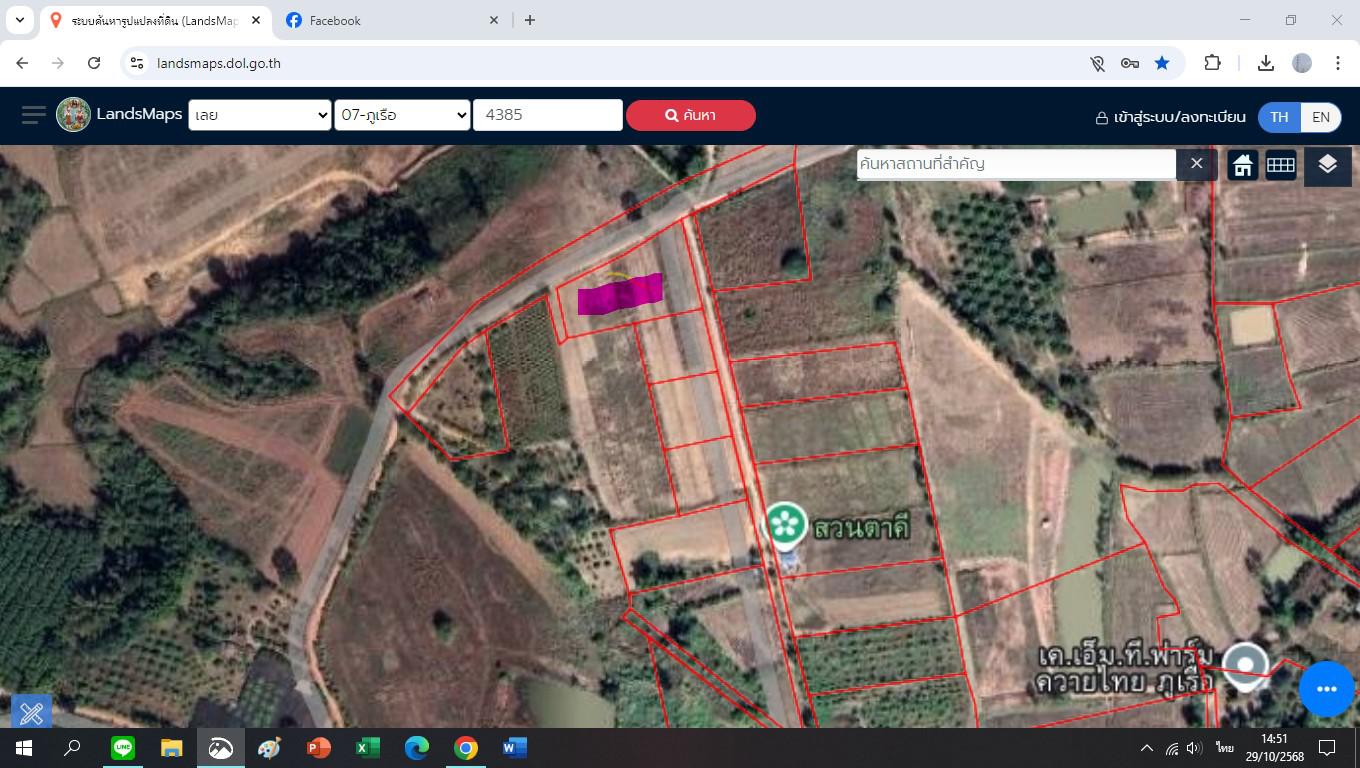The width and height of the screenshot is (1360, 768).
Task: Click the magenta highlighted land parcel
Action: coord(620,294)
